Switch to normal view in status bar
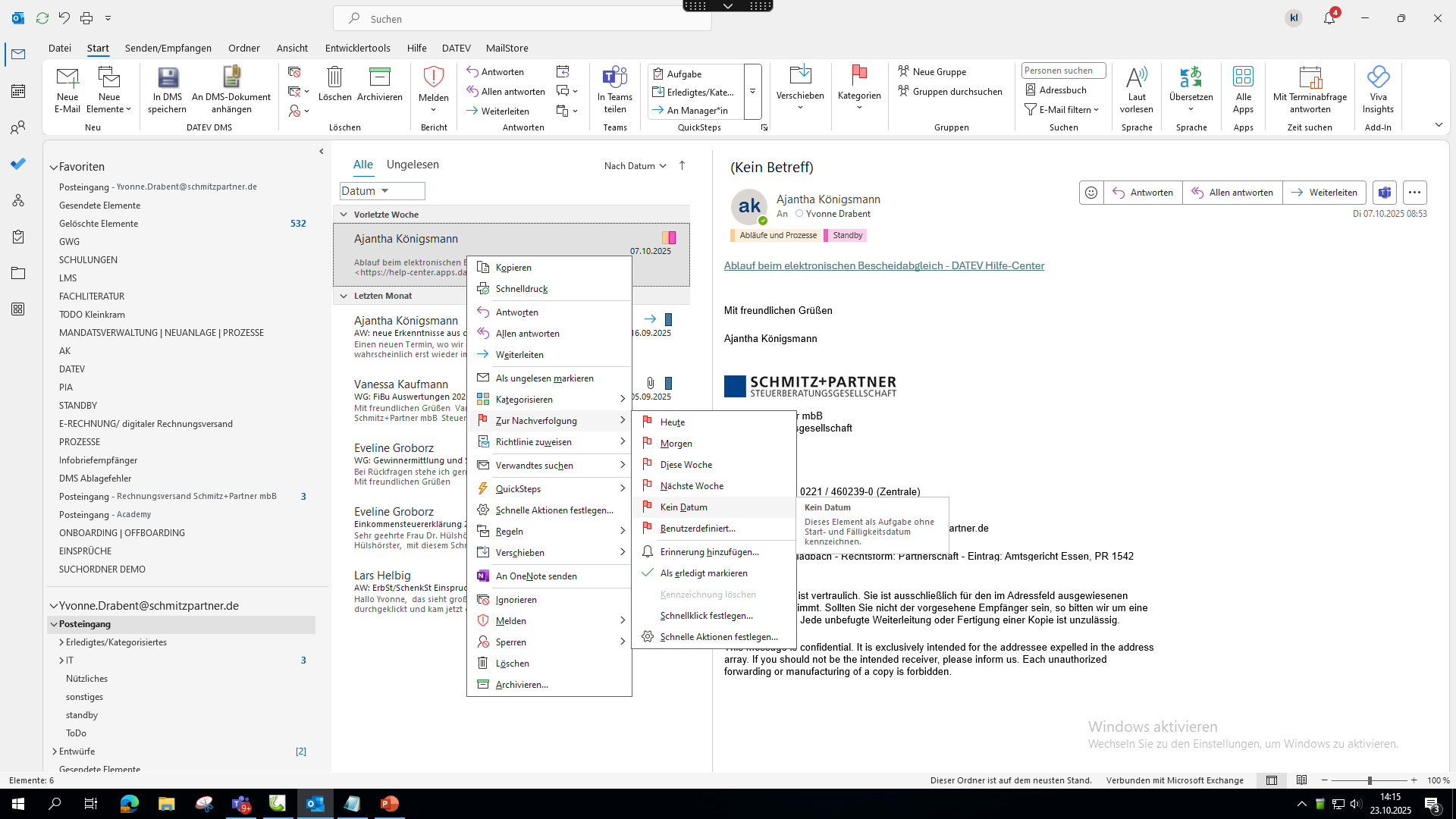 click(x=1272, y=780)
